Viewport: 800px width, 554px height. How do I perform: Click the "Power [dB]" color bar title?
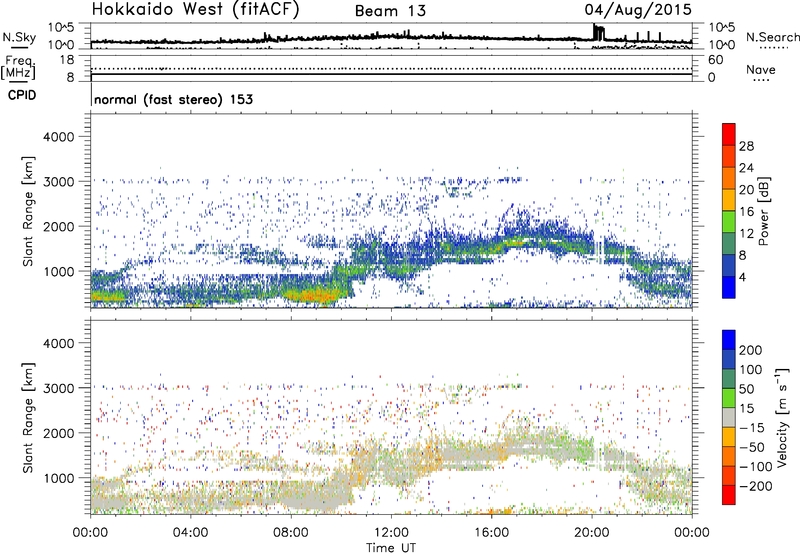[x=764, y=211]
